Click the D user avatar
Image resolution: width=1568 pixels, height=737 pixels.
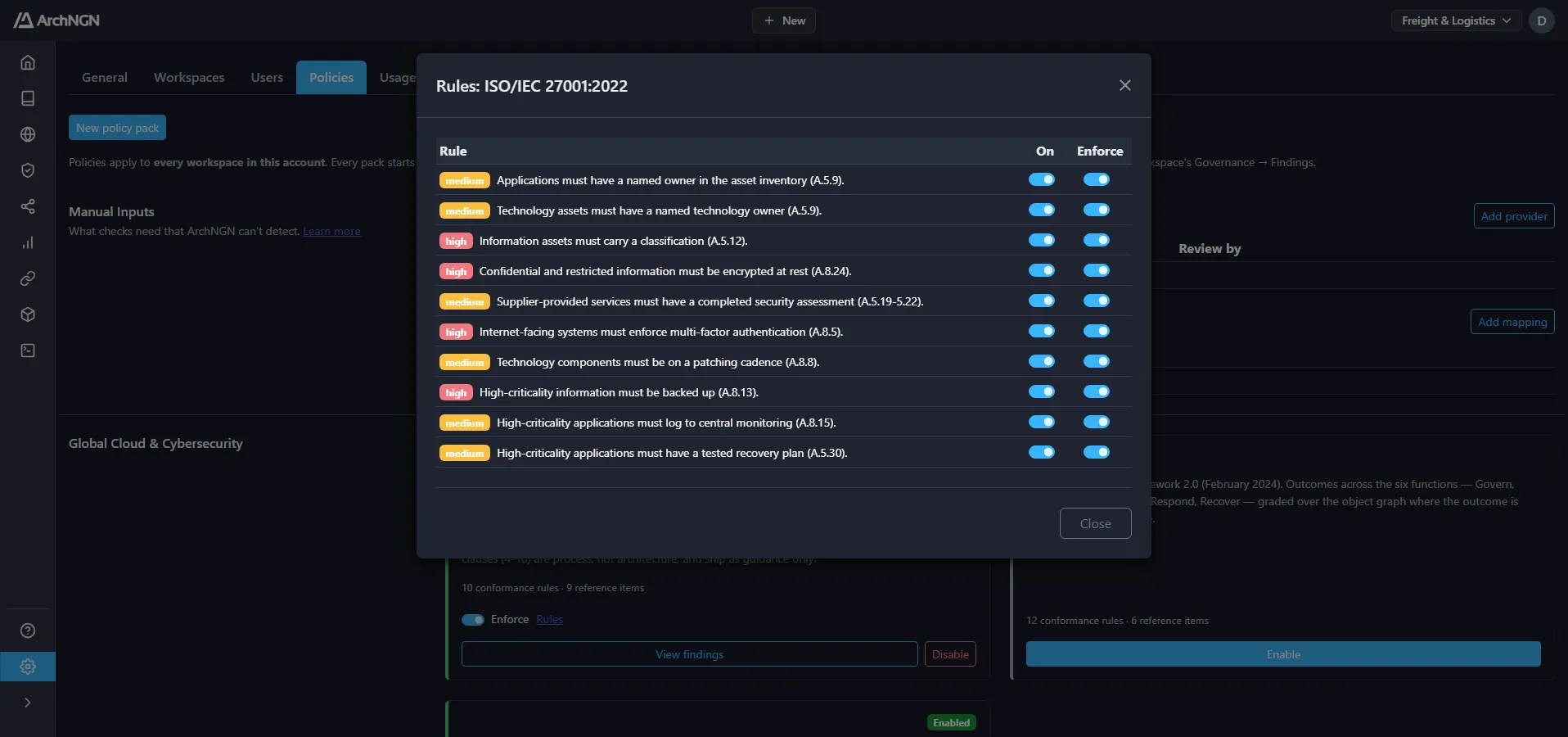point(1542,20)
